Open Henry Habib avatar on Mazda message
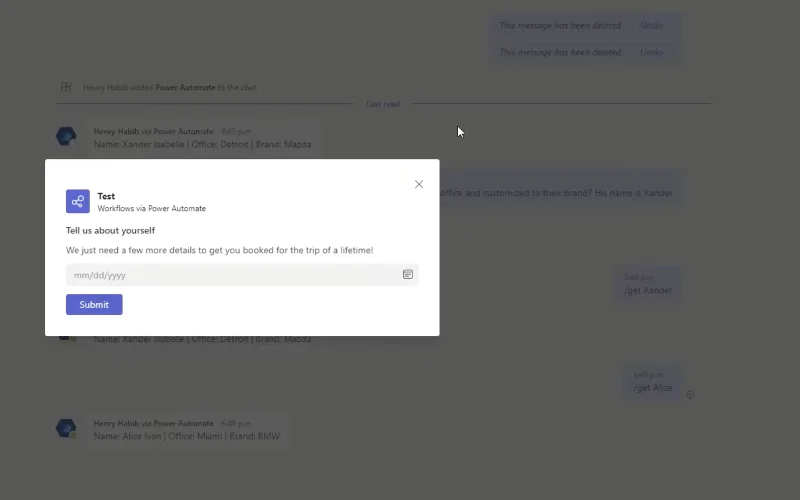 pos(66,137)
